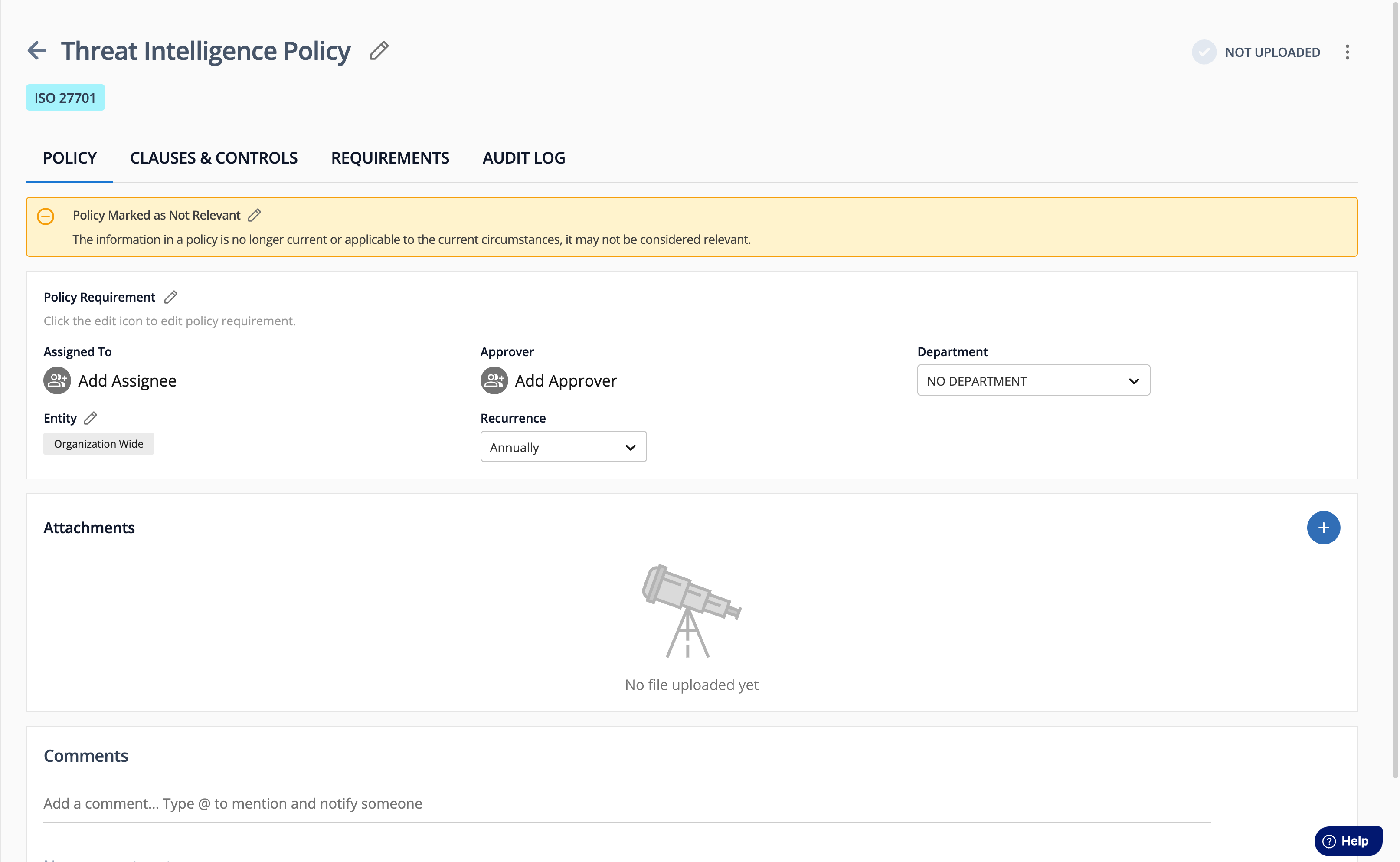The image size is (1400, 862).
Task: Click the Not Uploaded status check icon
Action: point(1204,52)
